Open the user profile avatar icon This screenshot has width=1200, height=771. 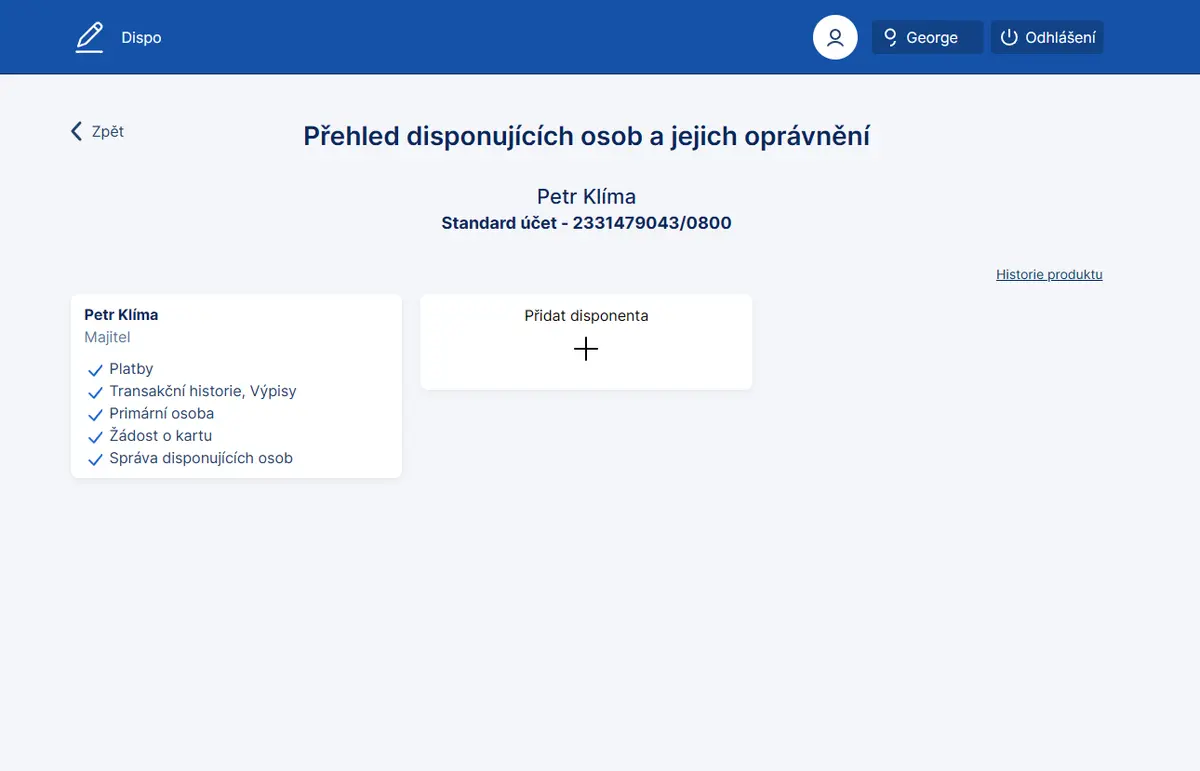coord(835,38)
